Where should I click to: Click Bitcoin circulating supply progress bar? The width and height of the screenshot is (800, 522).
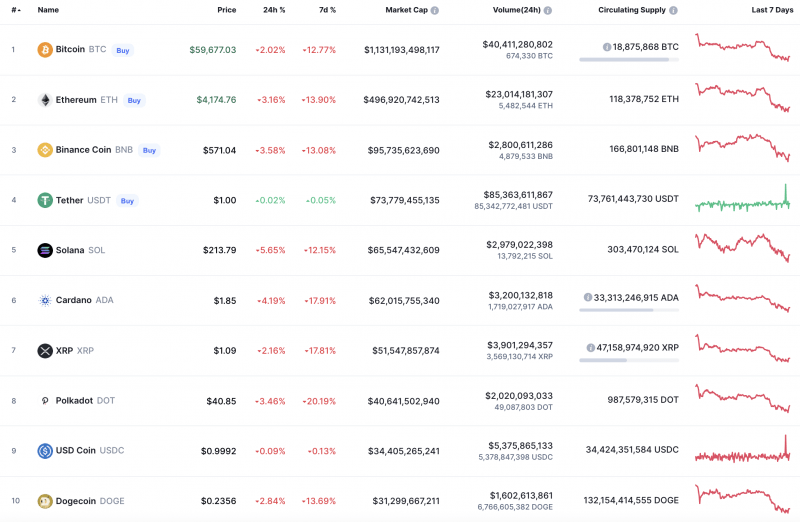point(628,60)
